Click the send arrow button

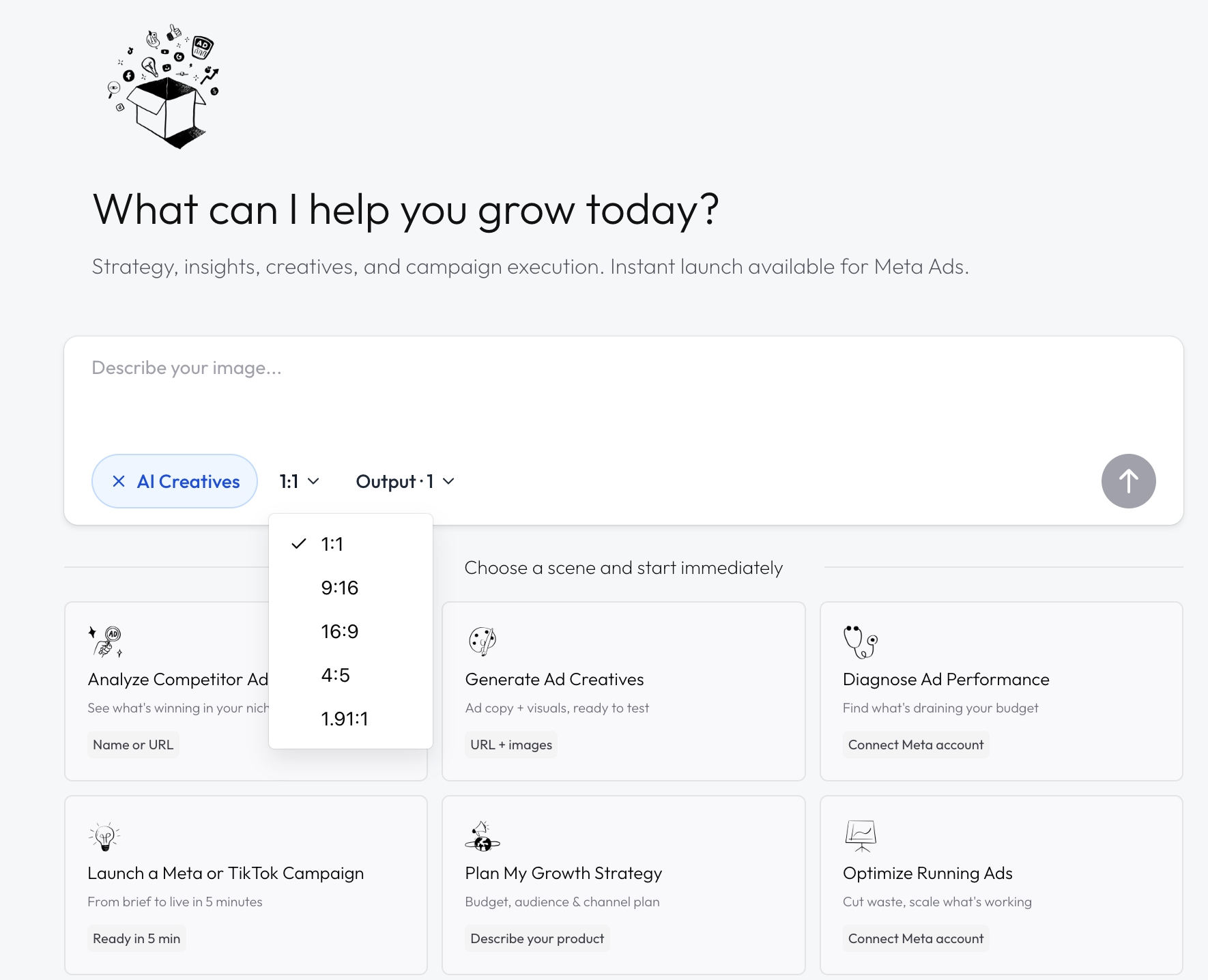pos(1128,481)
